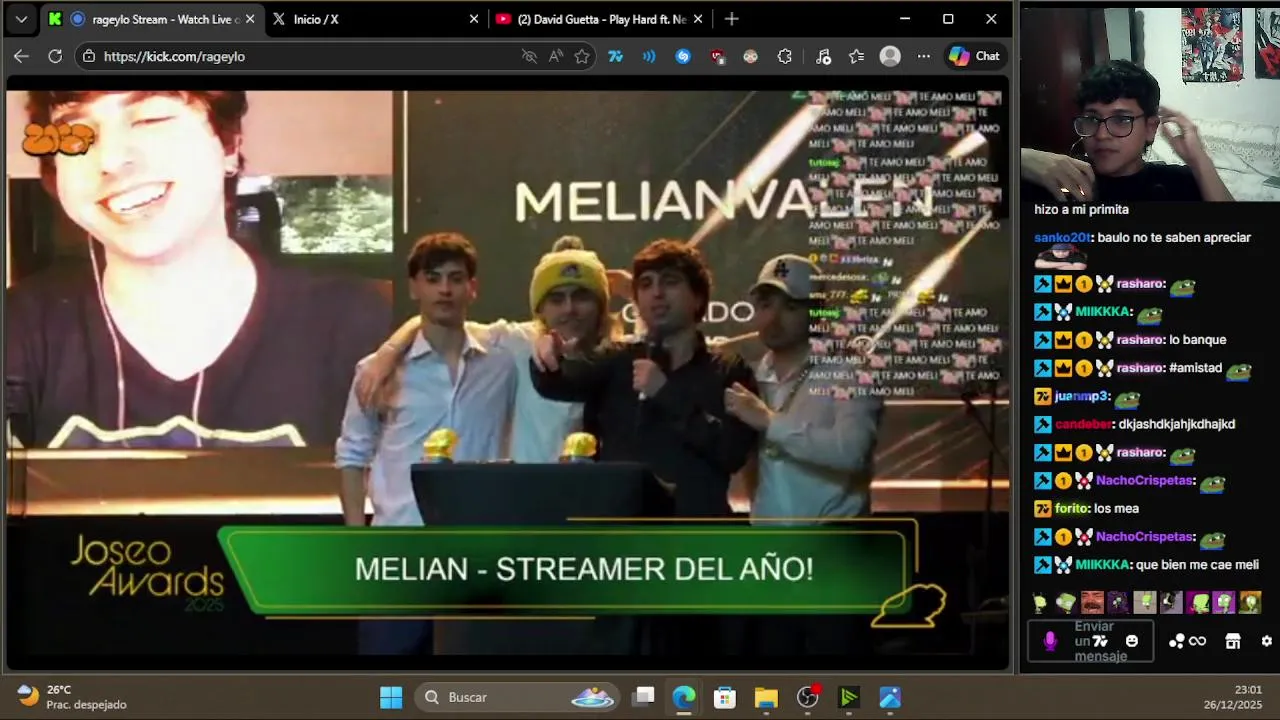Open the monkey-face extension icon
The width and height of the screenshot is (1280, 720).
coord(750,56)
